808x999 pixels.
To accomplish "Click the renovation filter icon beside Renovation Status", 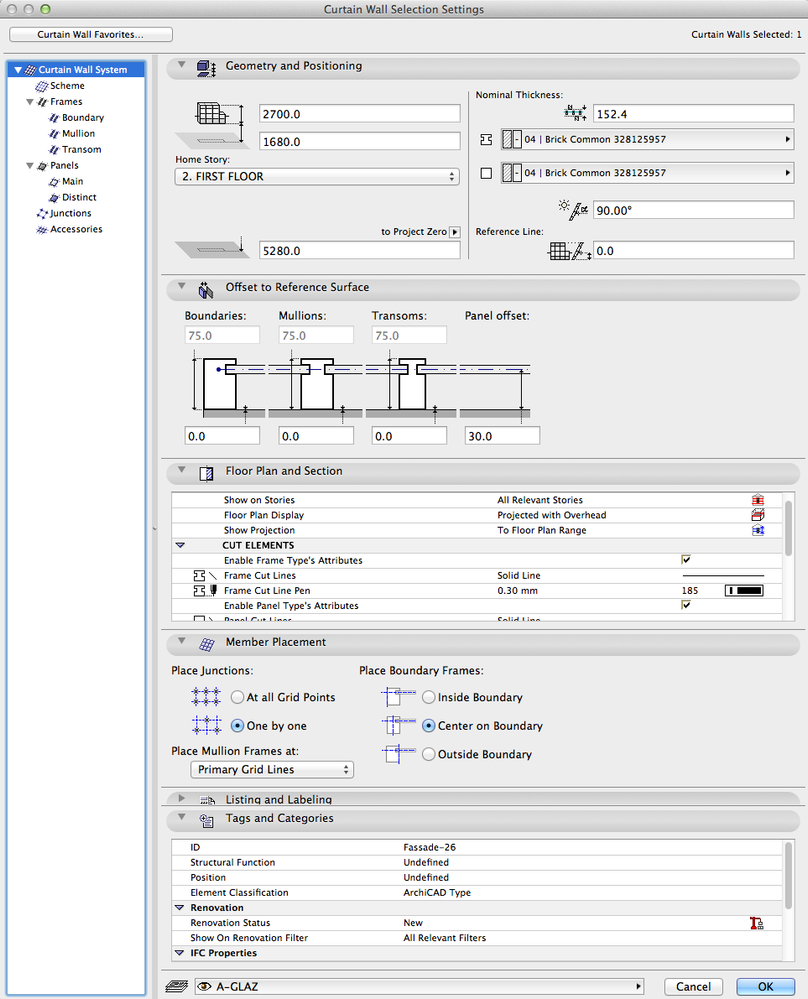I will coord(757,922).
